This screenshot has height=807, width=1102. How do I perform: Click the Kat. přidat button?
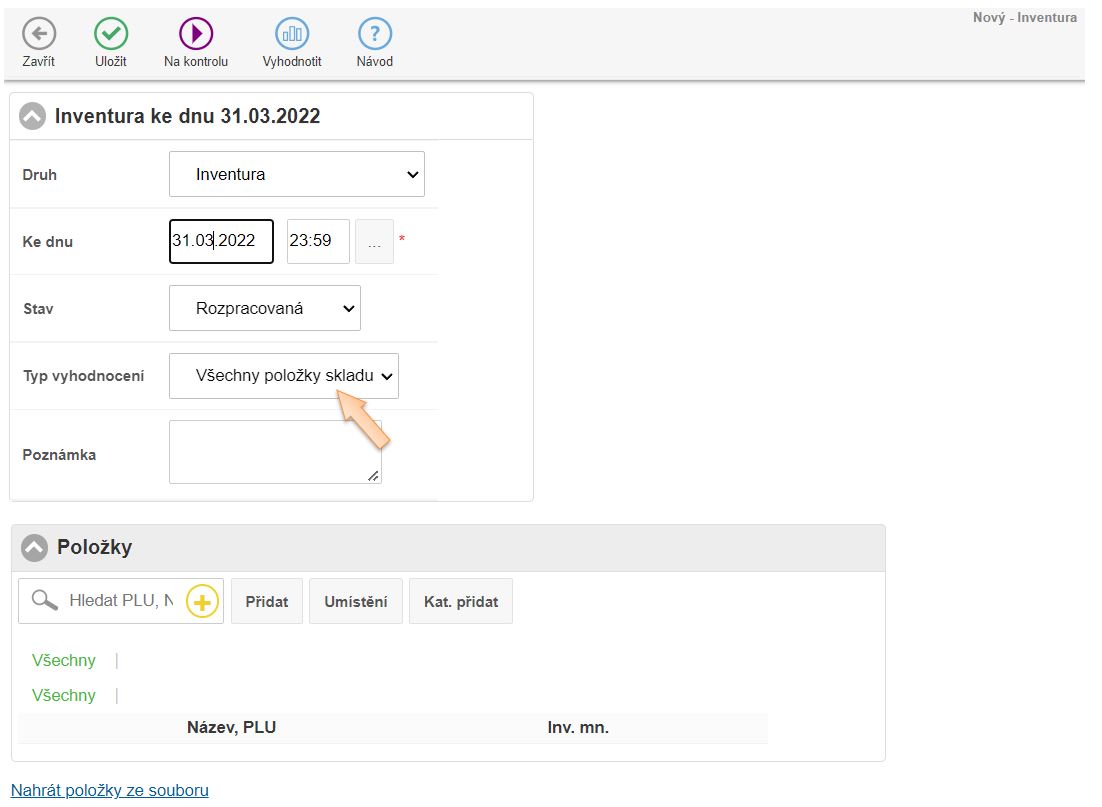point(460,601)
